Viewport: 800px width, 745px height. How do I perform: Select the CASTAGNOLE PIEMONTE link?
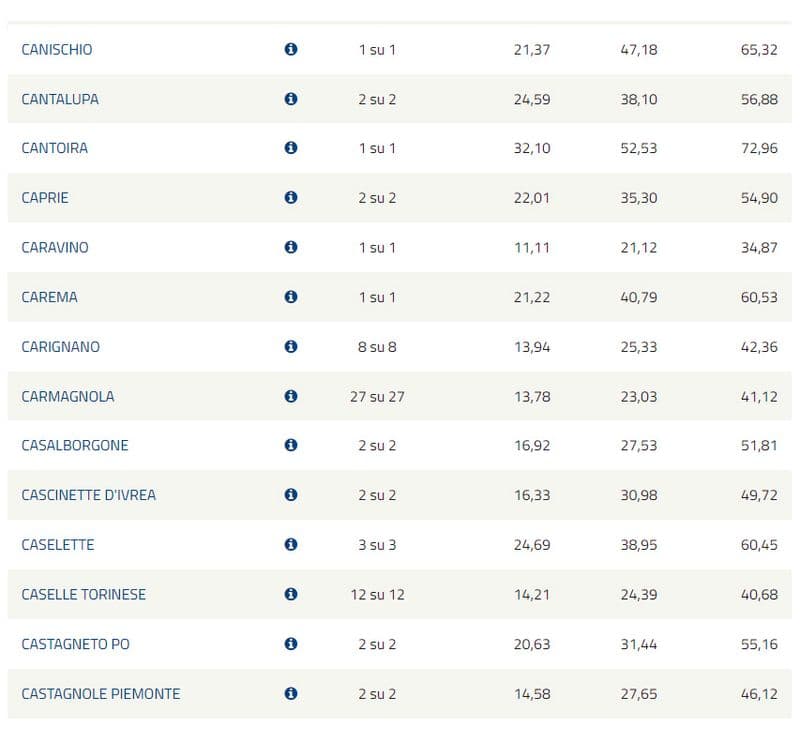[101, 693]
